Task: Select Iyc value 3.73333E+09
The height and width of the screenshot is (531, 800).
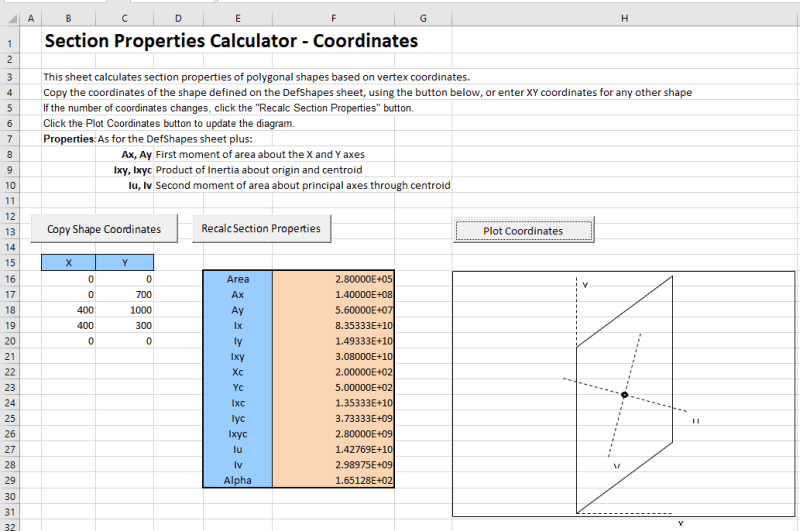Action: point(333,418)
